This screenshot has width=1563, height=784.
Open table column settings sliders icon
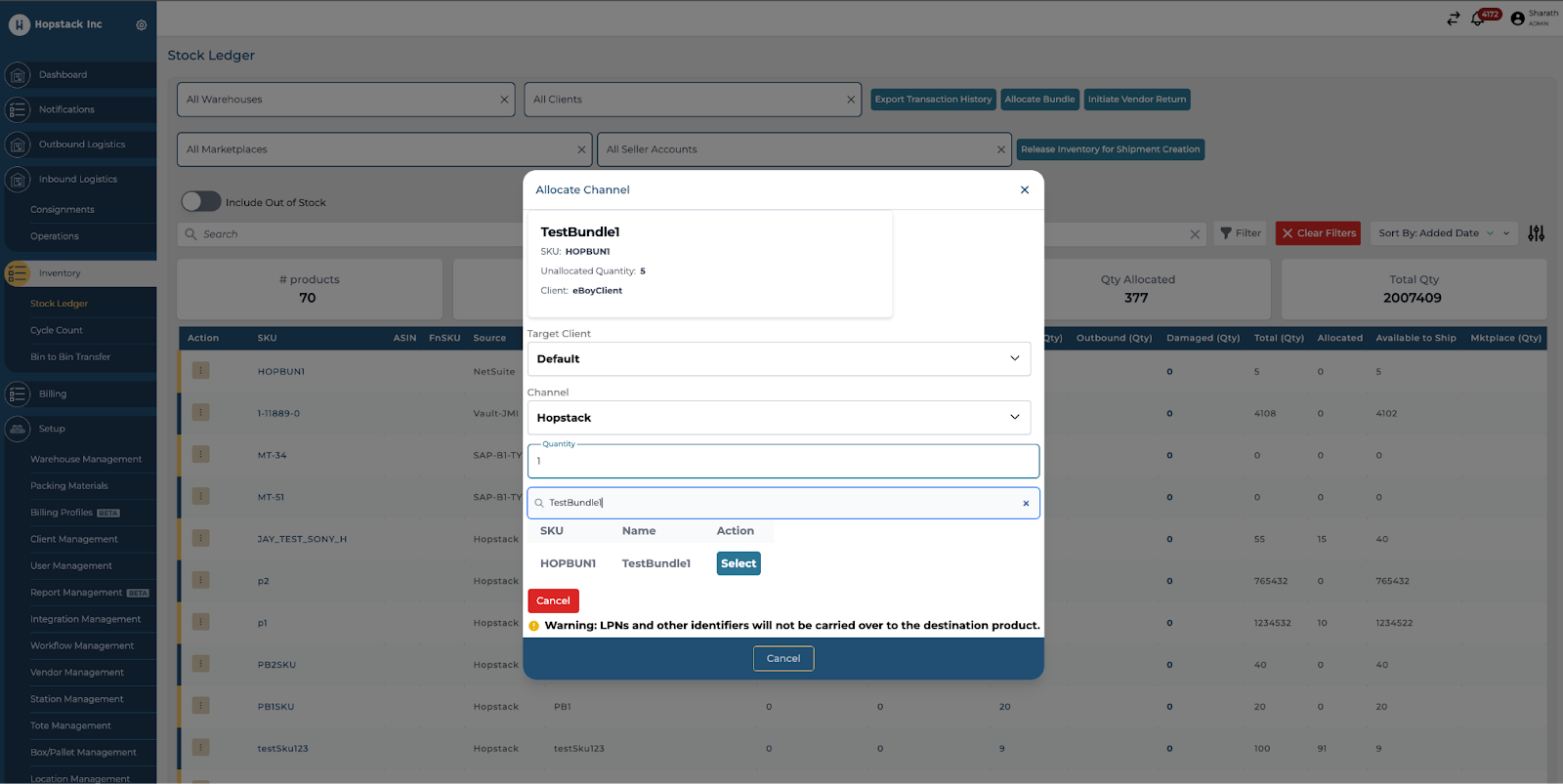1536,233
